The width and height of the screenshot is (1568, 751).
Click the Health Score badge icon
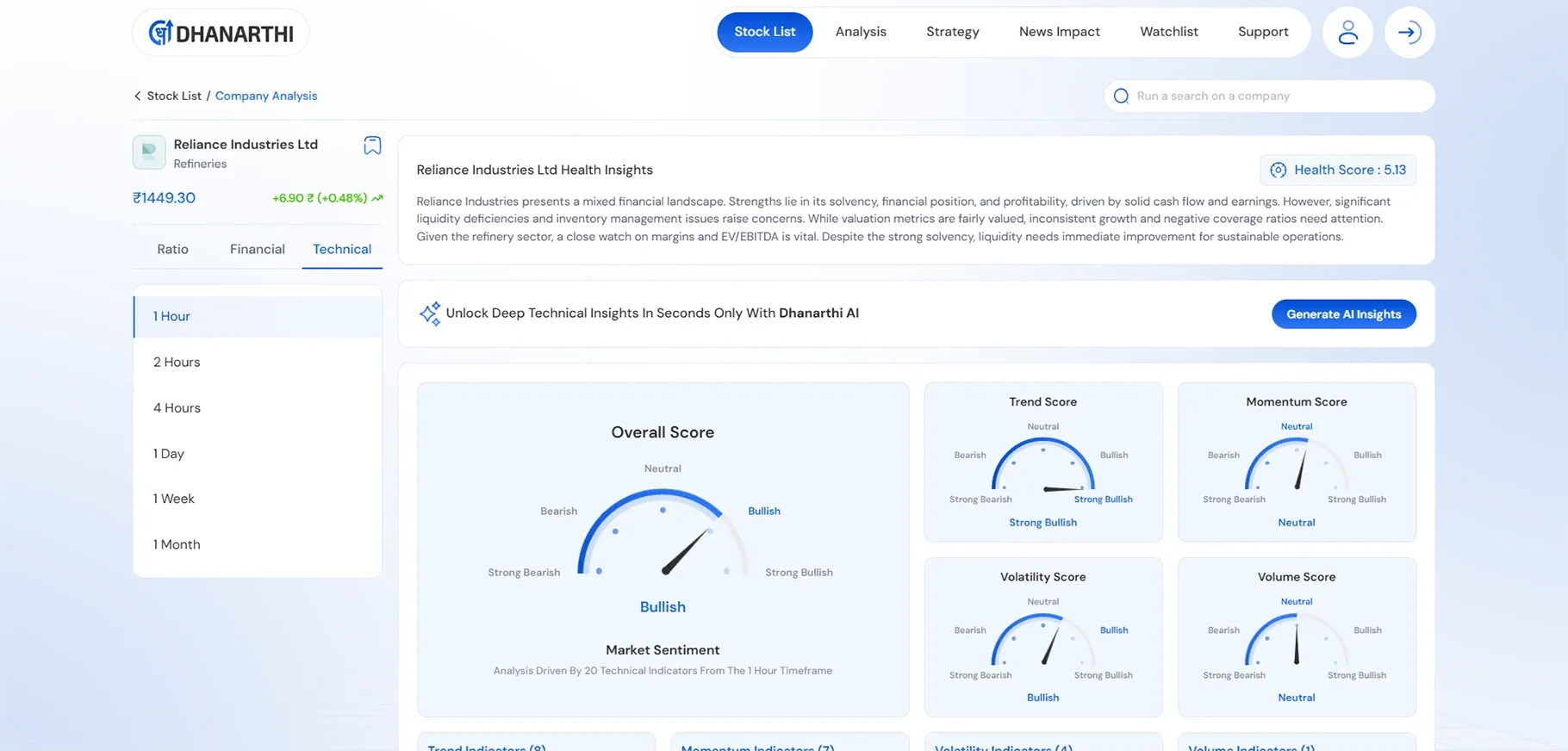click(1279, 170)
